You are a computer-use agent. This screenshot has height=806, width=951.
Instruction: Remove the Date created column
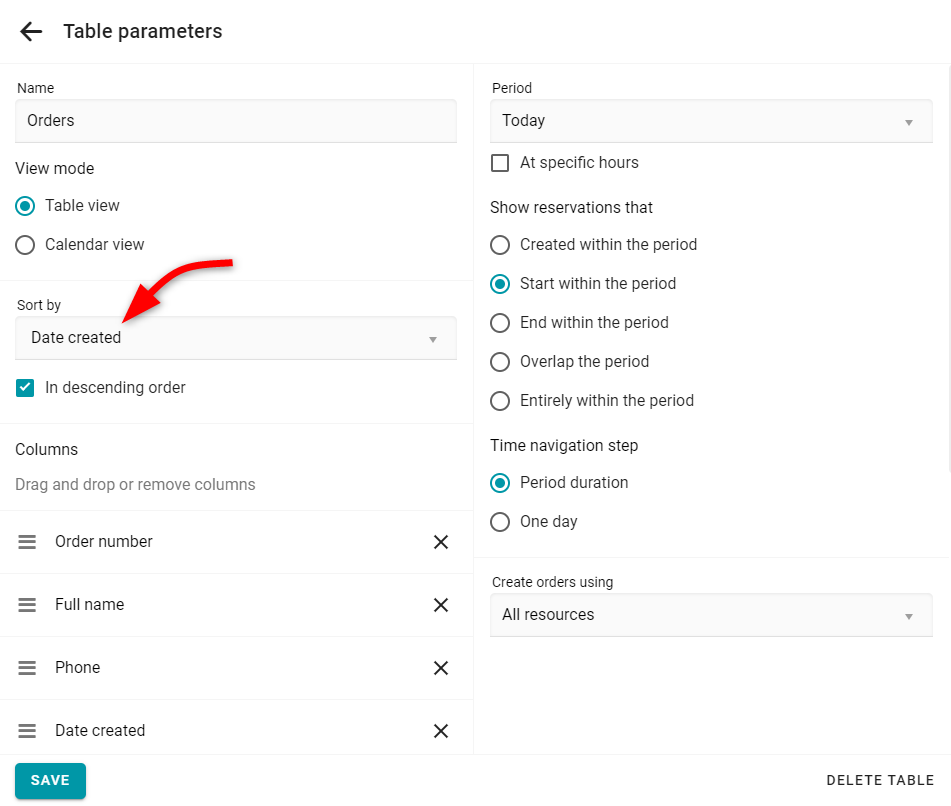441,731
